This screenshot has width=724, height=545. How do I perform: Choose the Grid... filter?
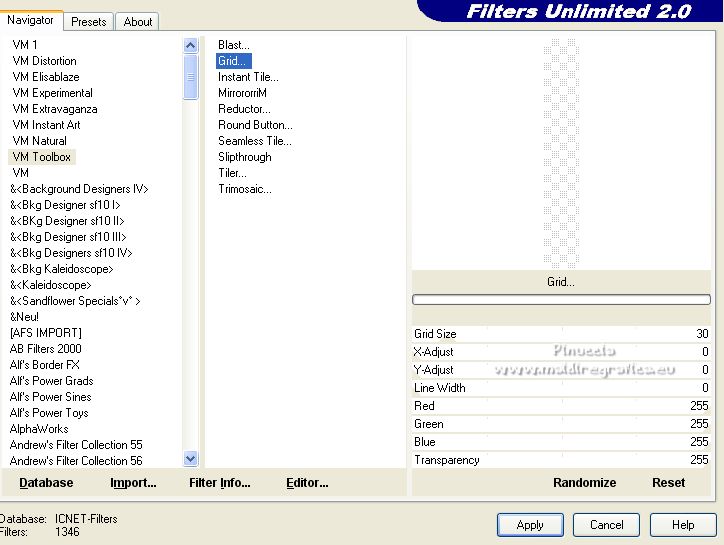coord(234,61)
